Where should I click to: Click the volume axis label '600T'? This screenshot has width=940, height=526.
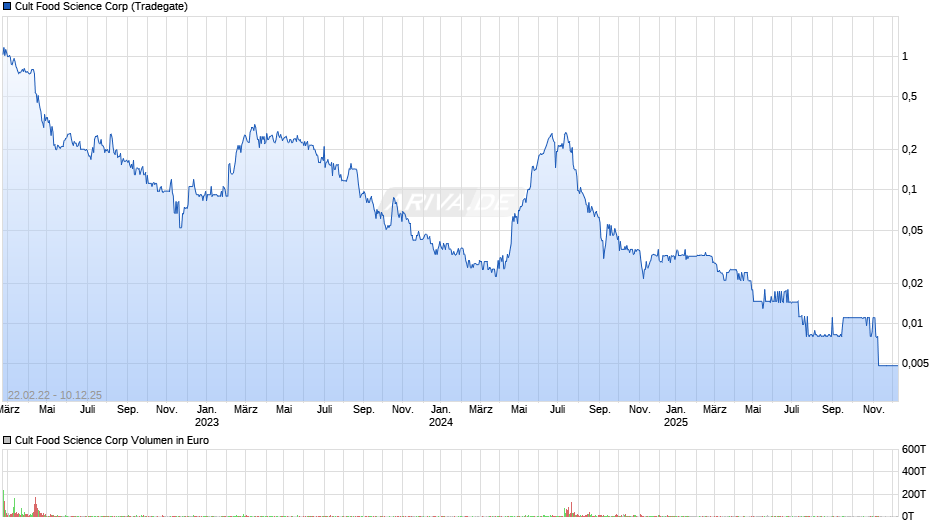tap(914, 449)
